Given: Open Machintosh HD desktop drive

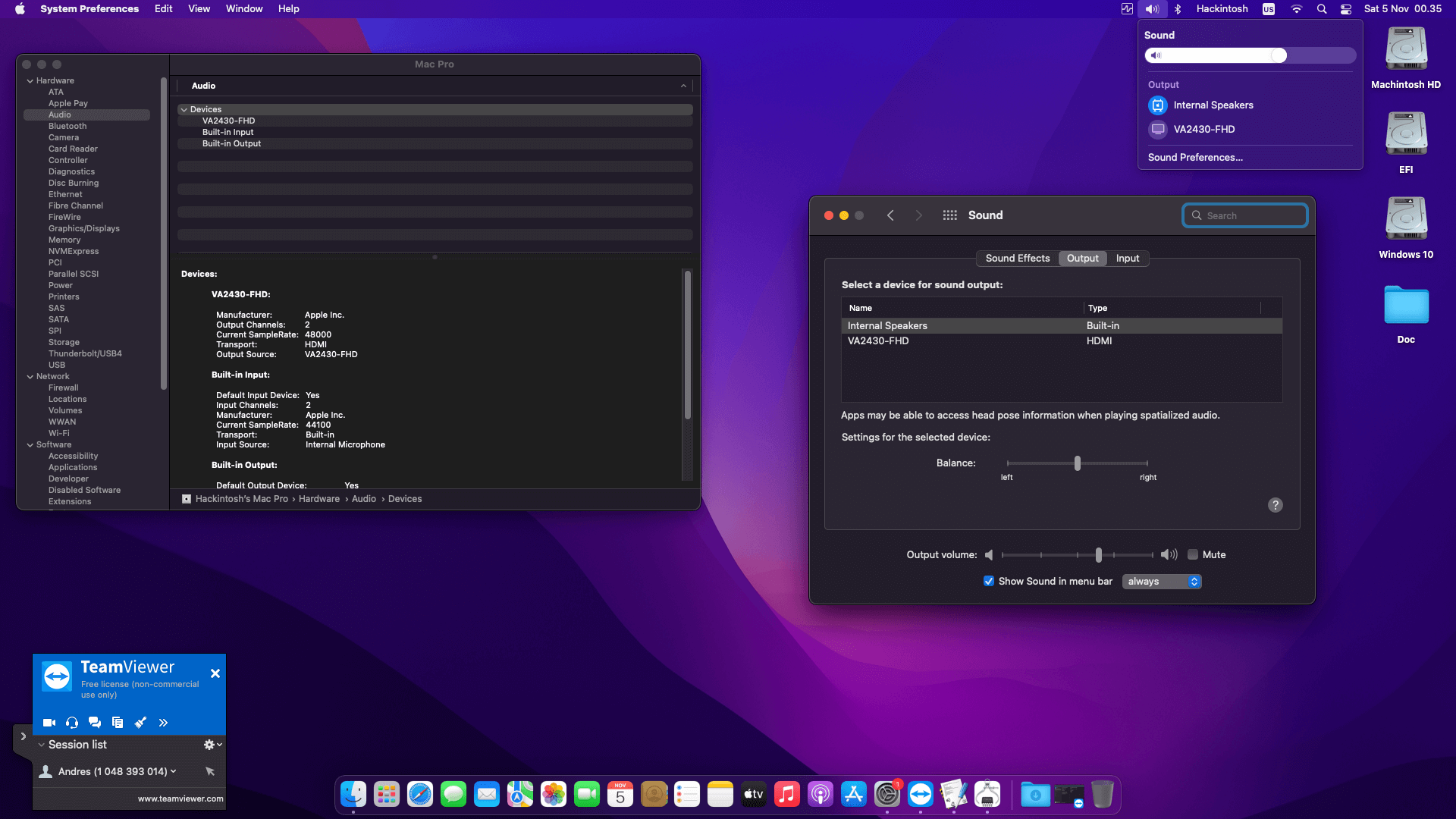Looking at the screenshot, I should (x=1406, y=58).
